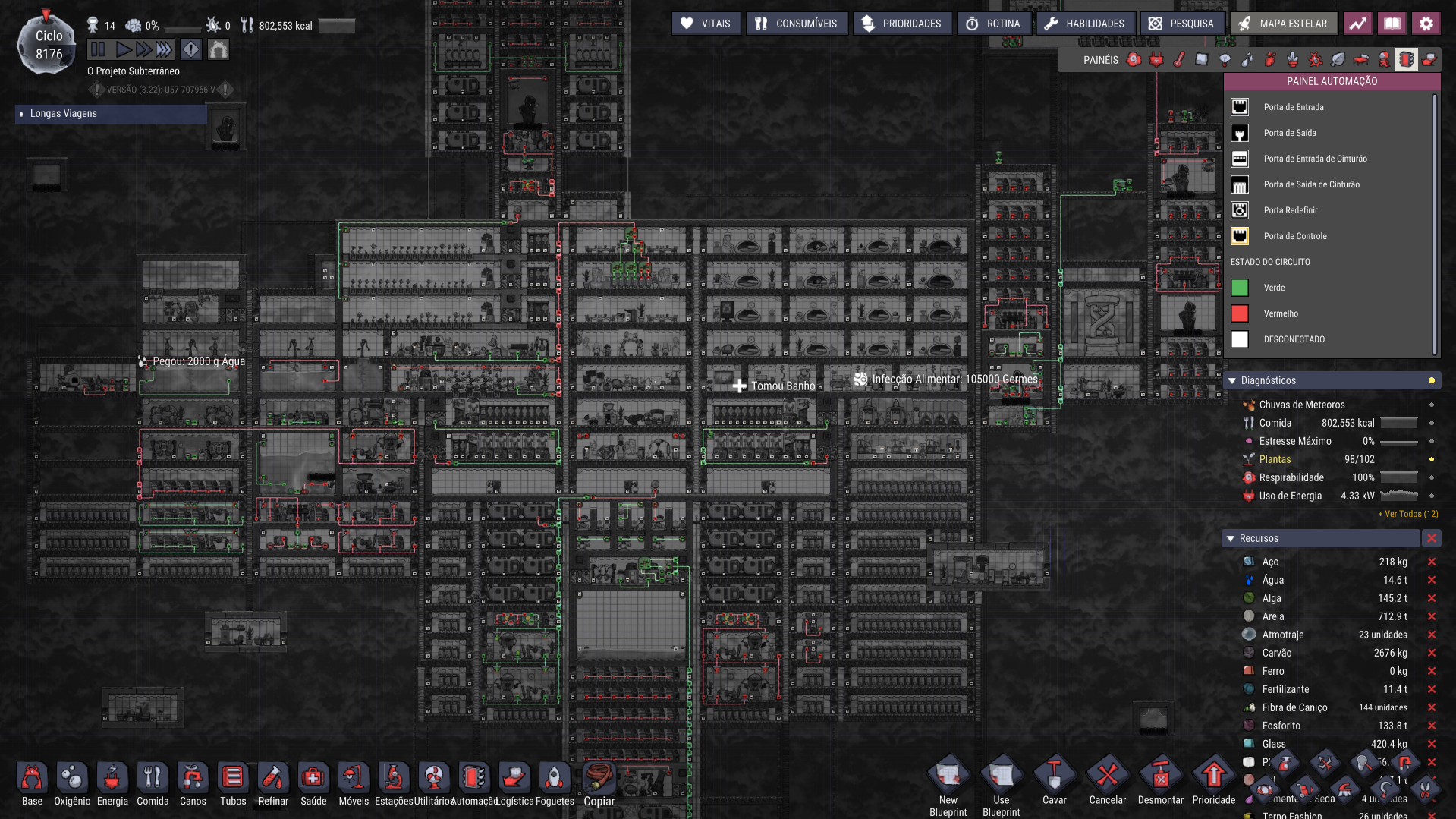Select the Attack crossed swords tool

click(1325, 762)
